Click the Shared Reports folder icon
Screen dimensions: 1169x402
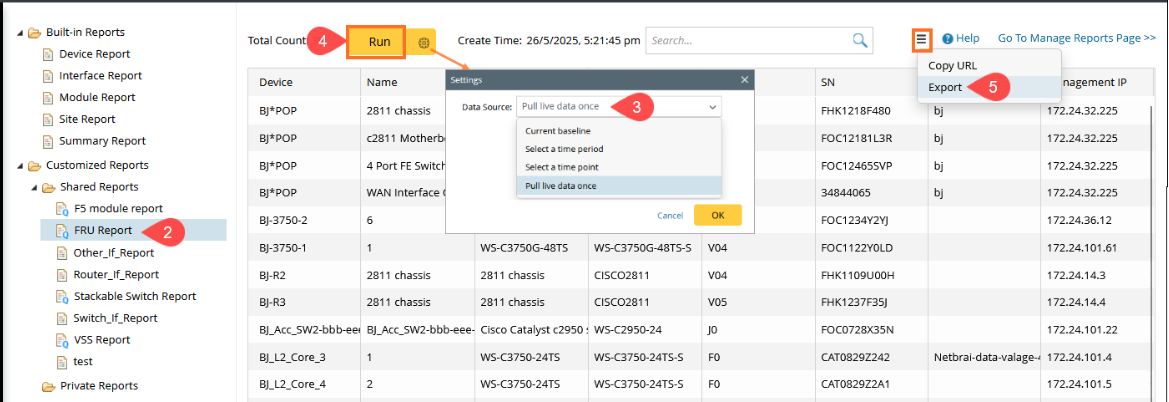click(x=48, y=187)
